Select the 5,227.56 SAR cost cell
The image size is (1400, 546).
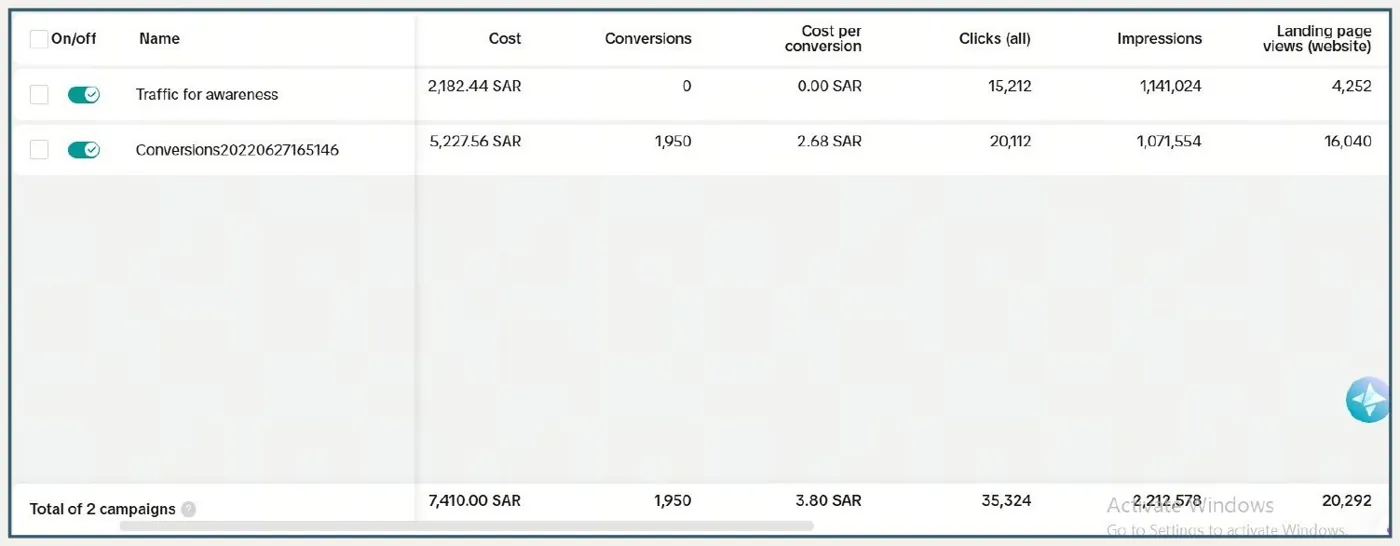tap(475, 141)
